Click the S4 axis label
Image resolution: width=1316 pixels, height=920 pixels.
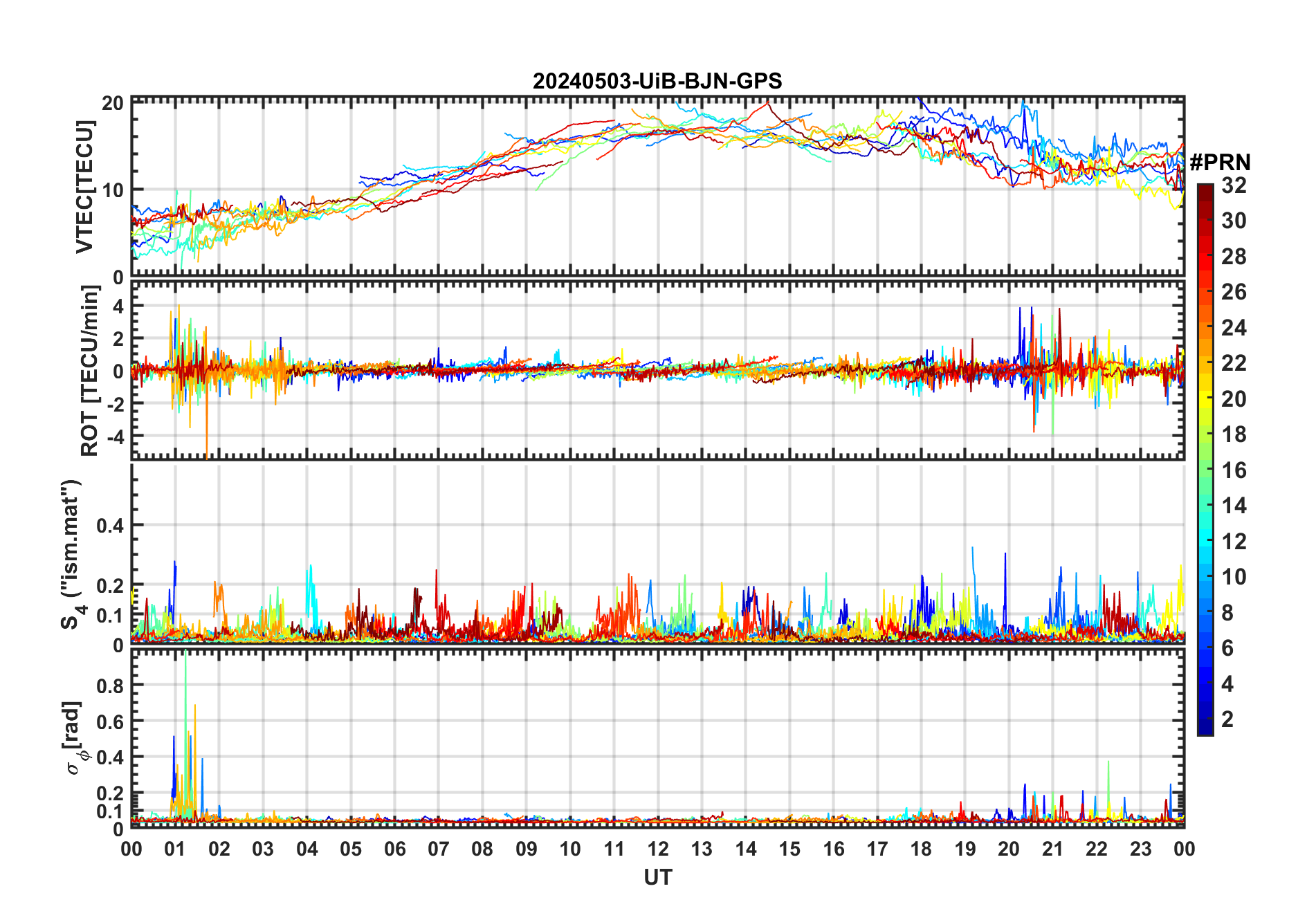point(72,553)
